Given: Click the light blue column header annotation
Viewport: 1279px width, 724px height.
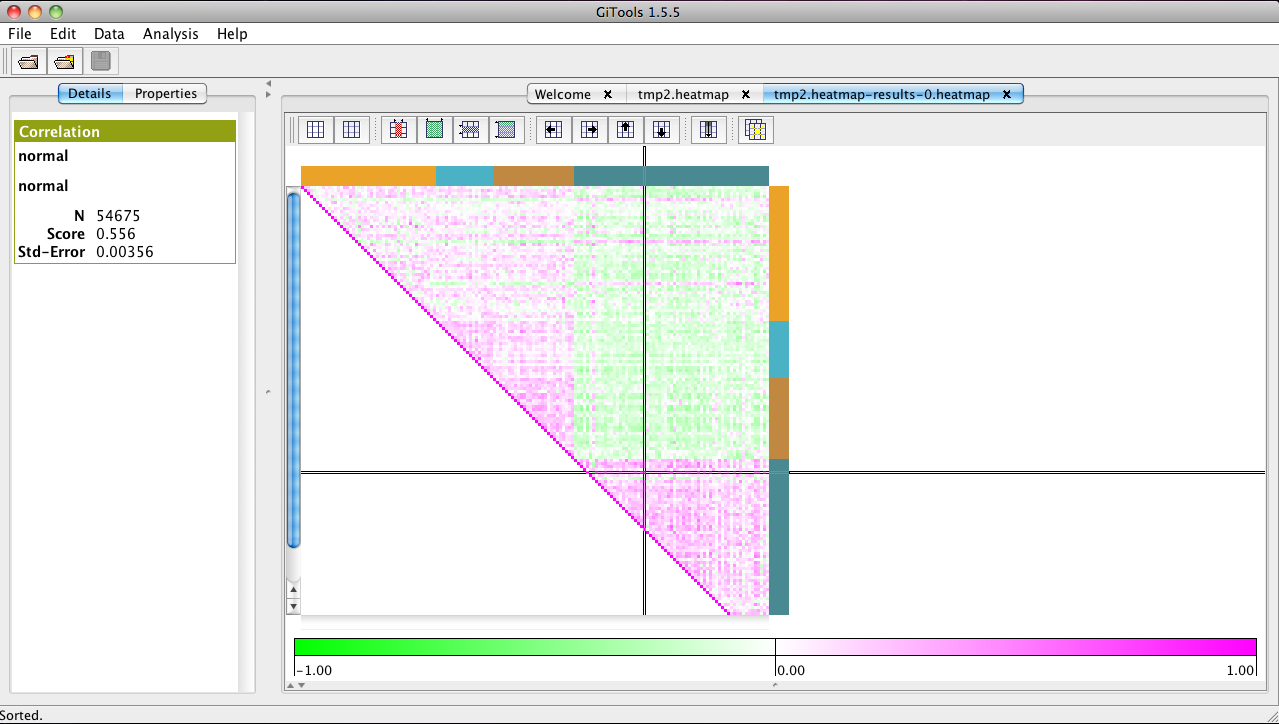Looking at the screenshot, I should 465,176.
